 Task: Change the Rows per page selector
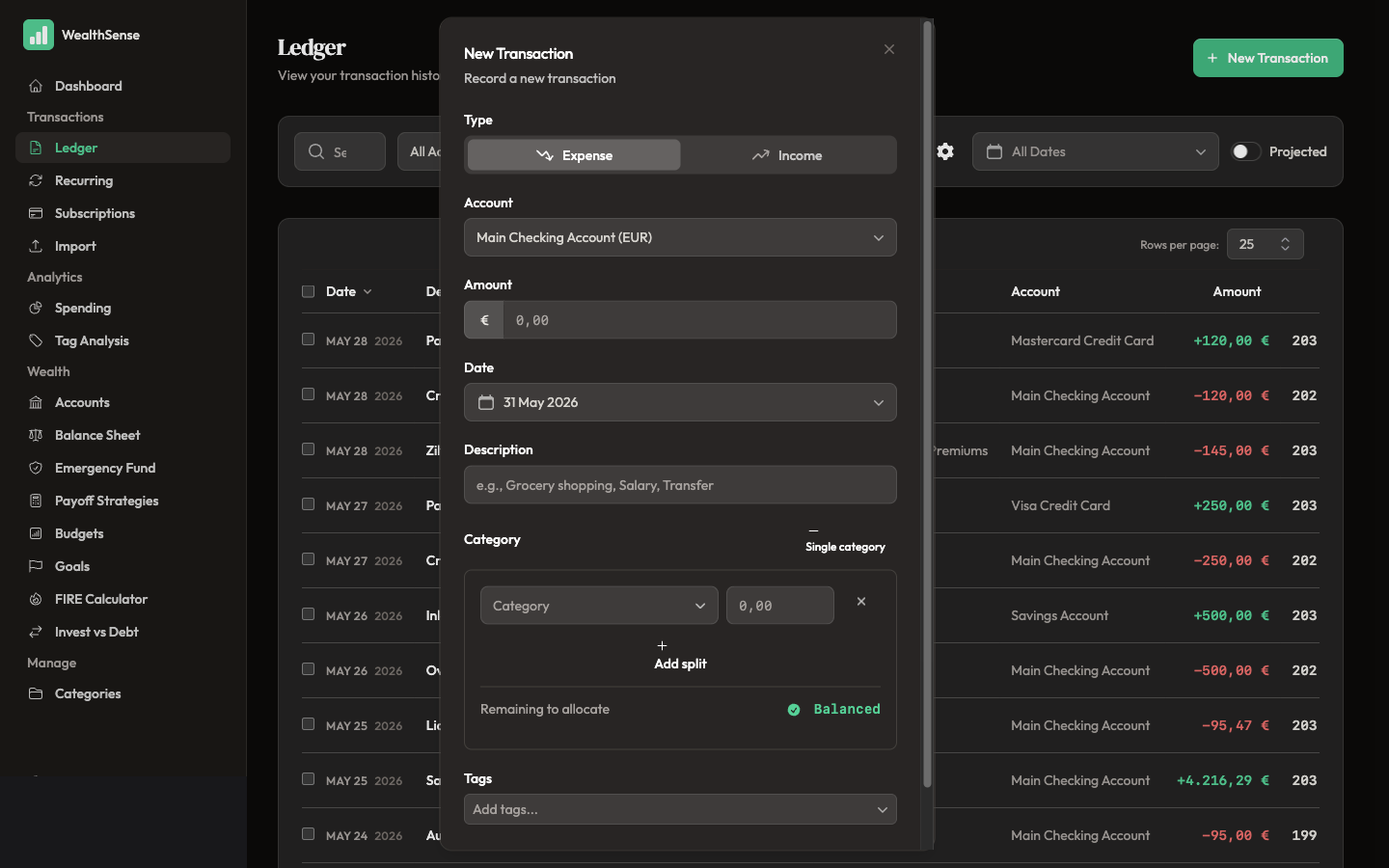click(1265, 244)
